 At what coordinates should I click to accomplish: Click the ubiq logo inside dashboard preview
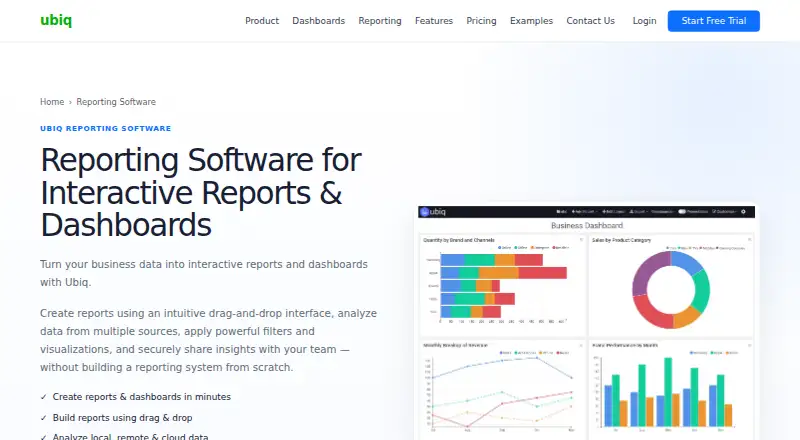coord(433,212)
